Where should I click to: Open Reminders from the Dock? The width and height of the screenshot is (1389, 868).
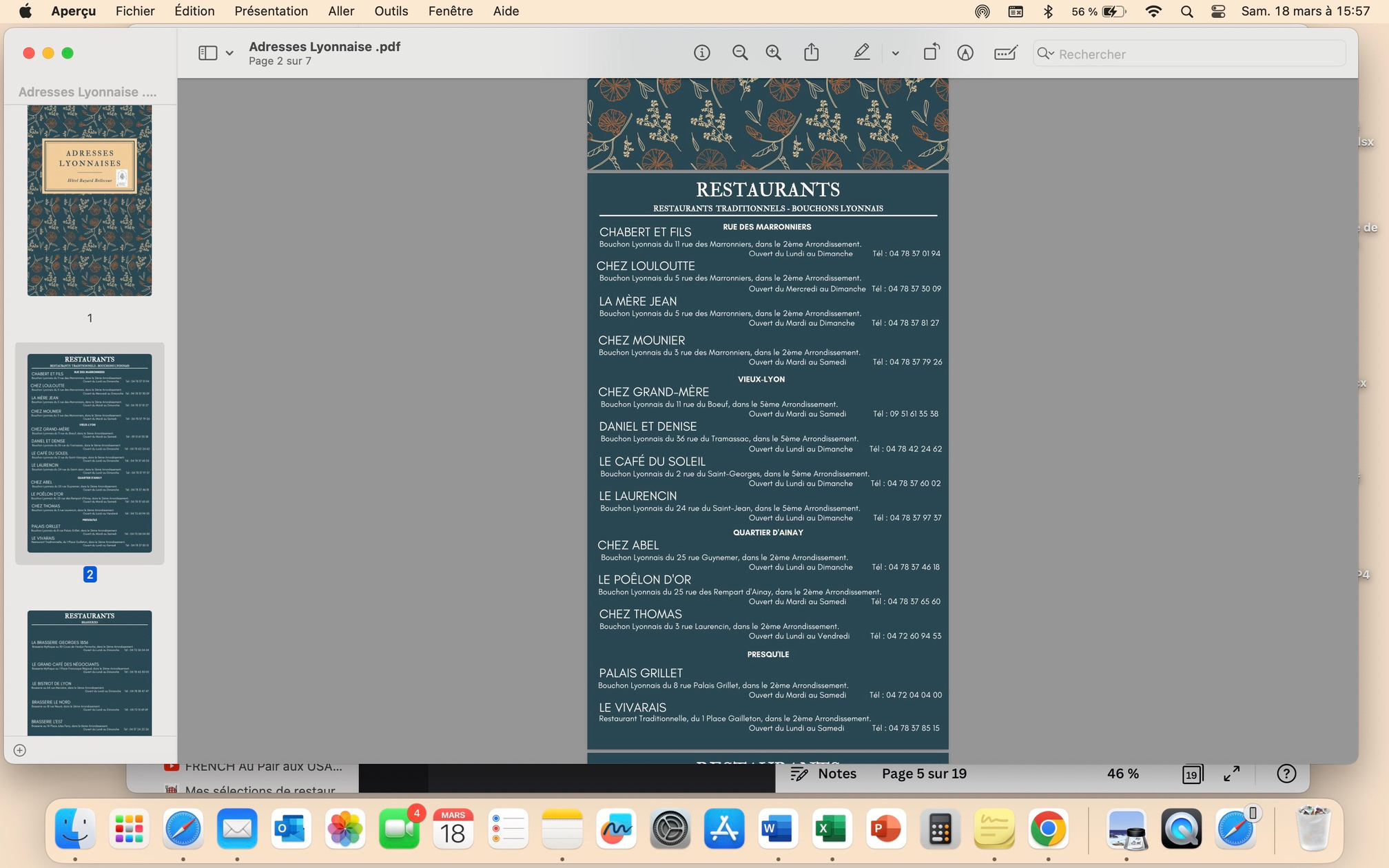[507, 828]
